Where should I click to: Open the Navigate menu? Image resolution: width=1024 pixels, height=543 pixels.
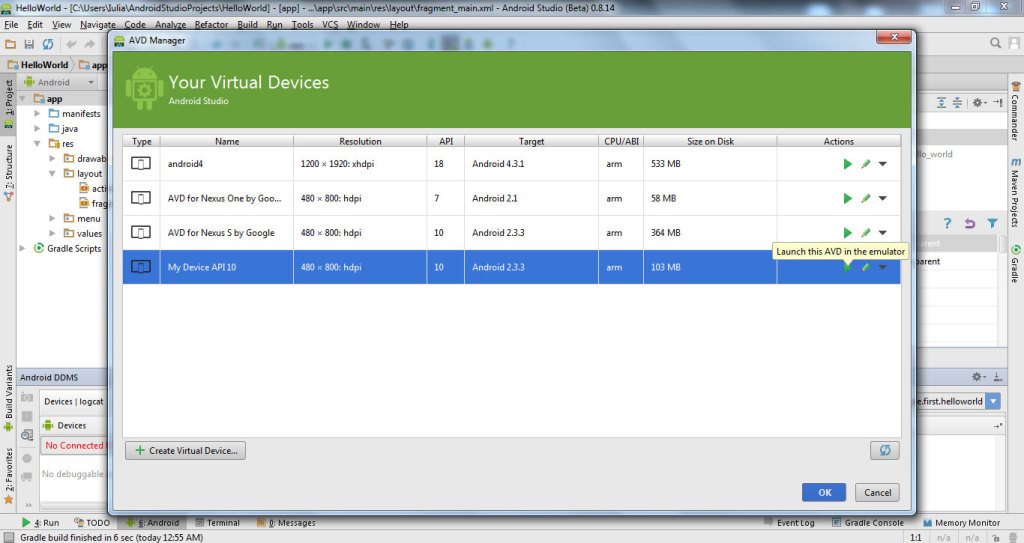(98, 25)
